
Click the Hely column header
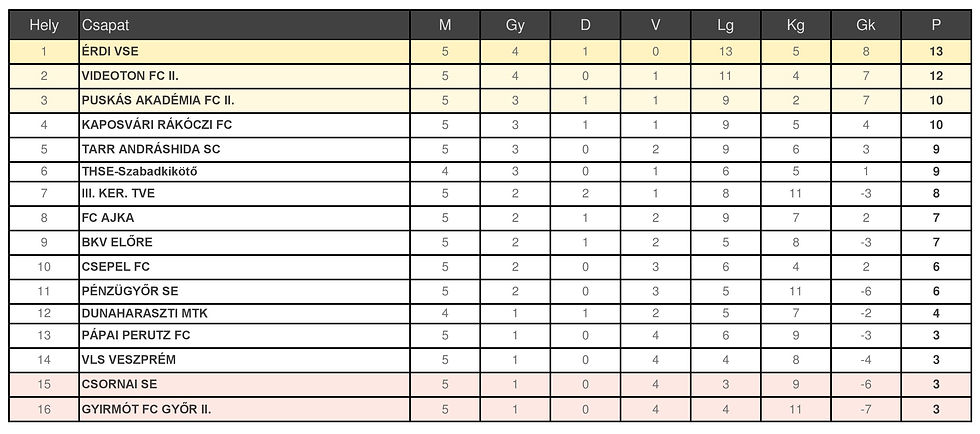tap(44, 25)
